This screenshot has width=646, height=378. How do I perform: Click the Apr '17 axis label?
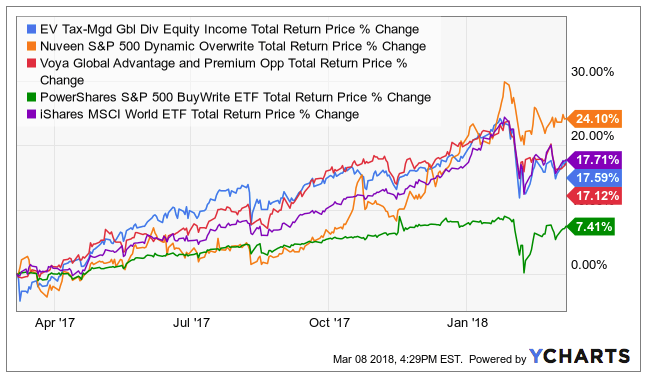55,322
